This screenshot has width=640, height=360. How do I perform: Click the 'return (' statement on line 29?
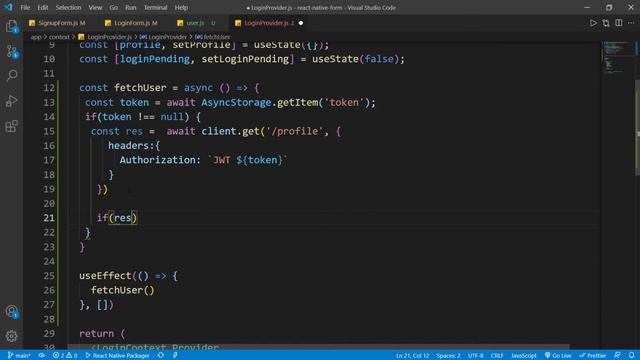point(102,333)
